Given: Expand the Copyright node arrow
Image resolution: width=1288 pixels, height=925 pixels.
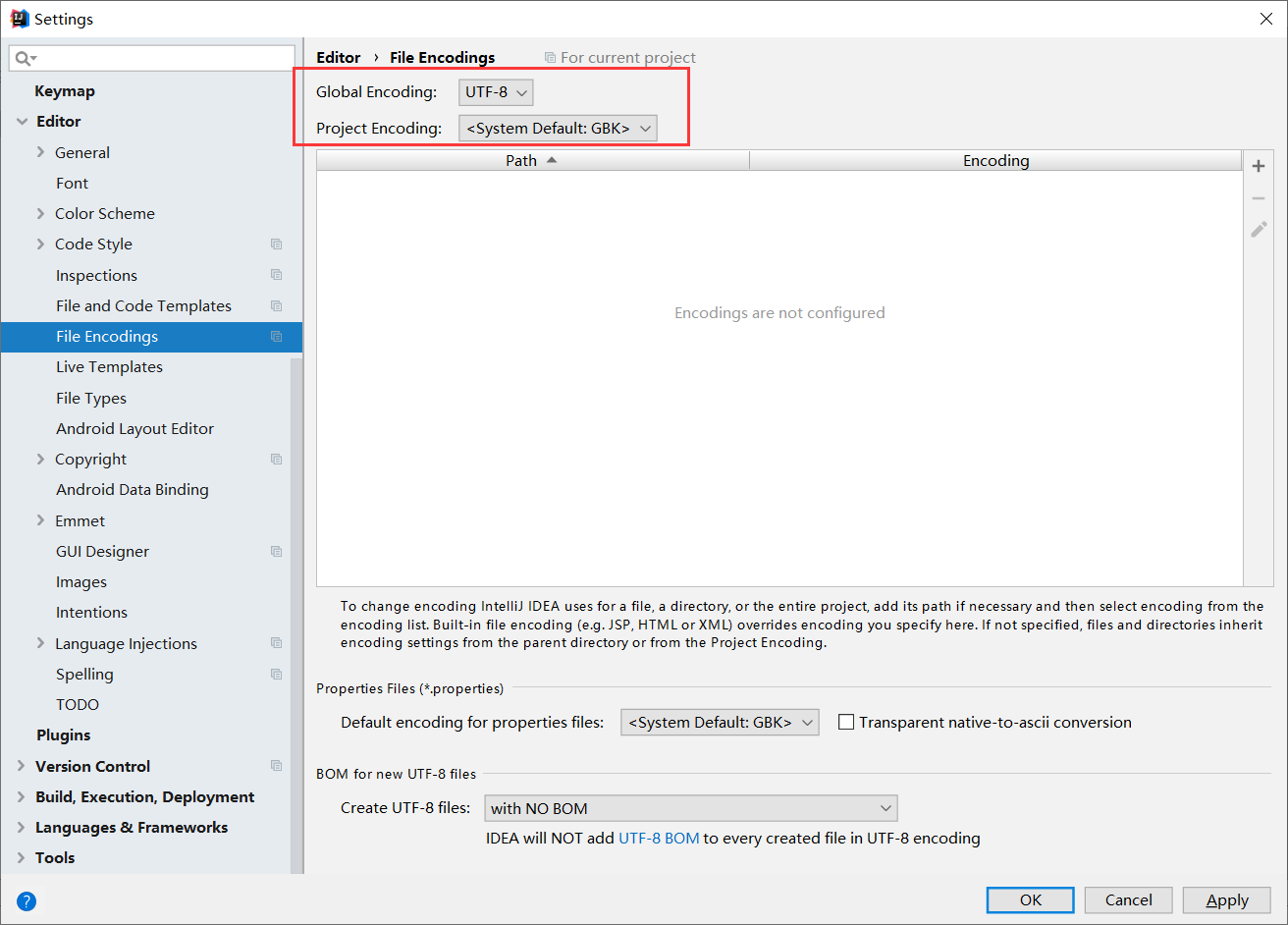Looking at the screenshot, I should [x=40, y=459].
